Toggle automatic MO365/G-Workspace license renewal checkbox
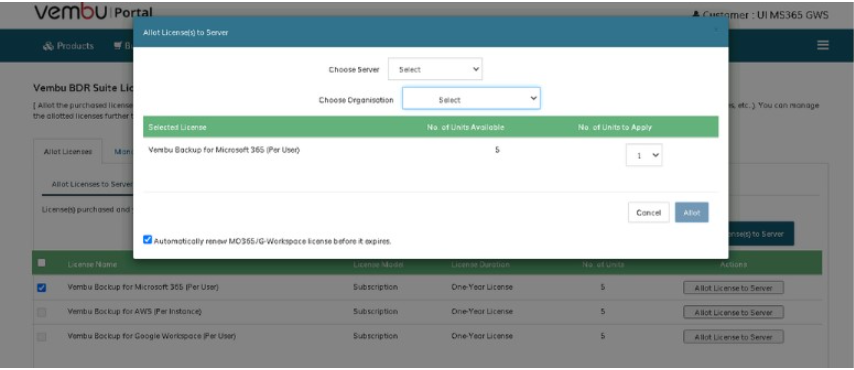The height and width of the screenshot is (370, 854). (148, 240)
